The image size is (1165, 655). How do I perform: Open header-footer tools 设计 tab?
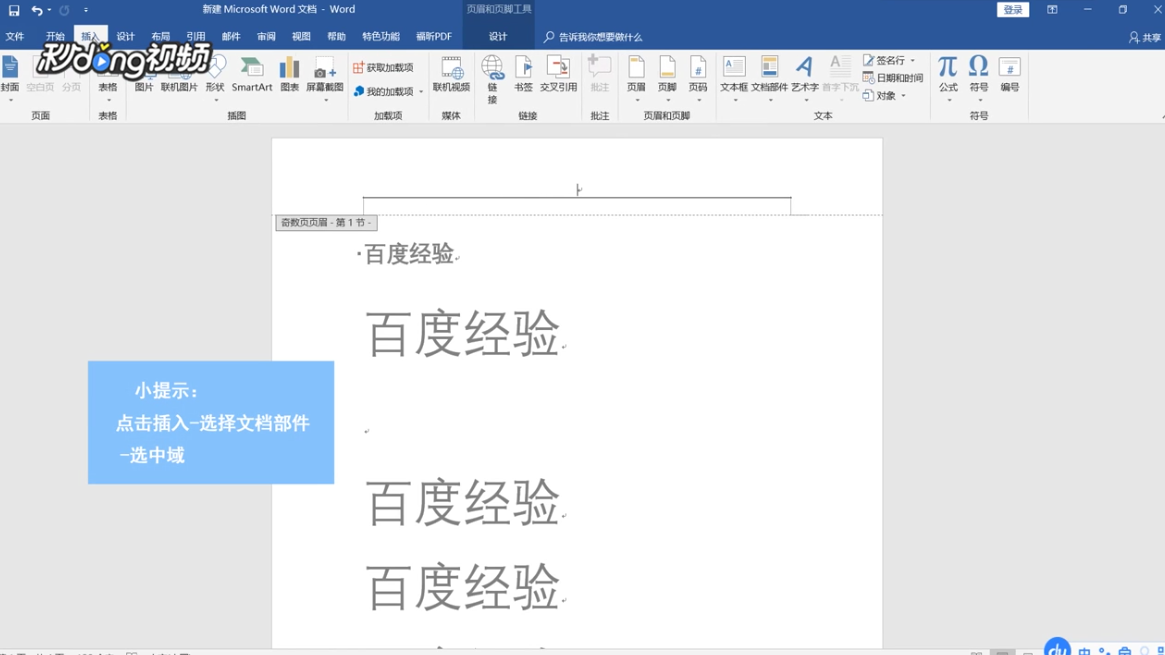pos(498,36)
